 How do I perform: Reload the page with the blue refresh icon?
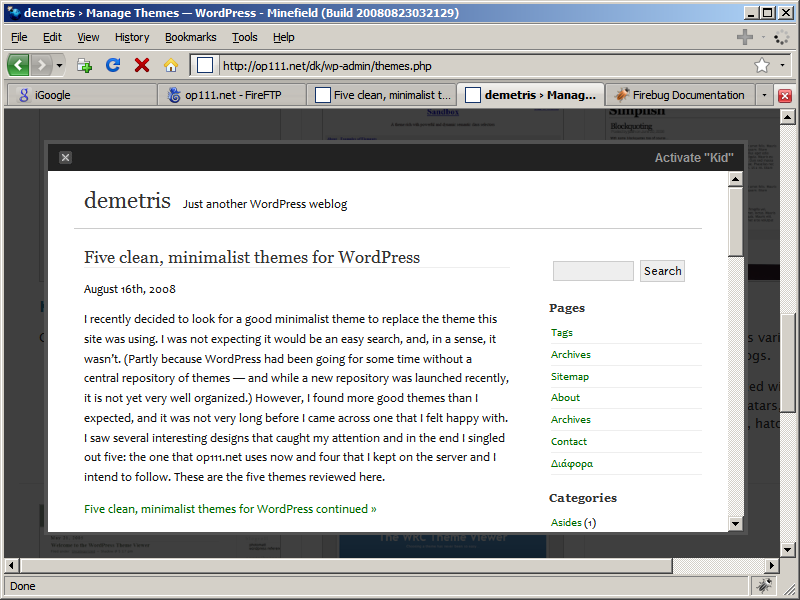[113, 65]
